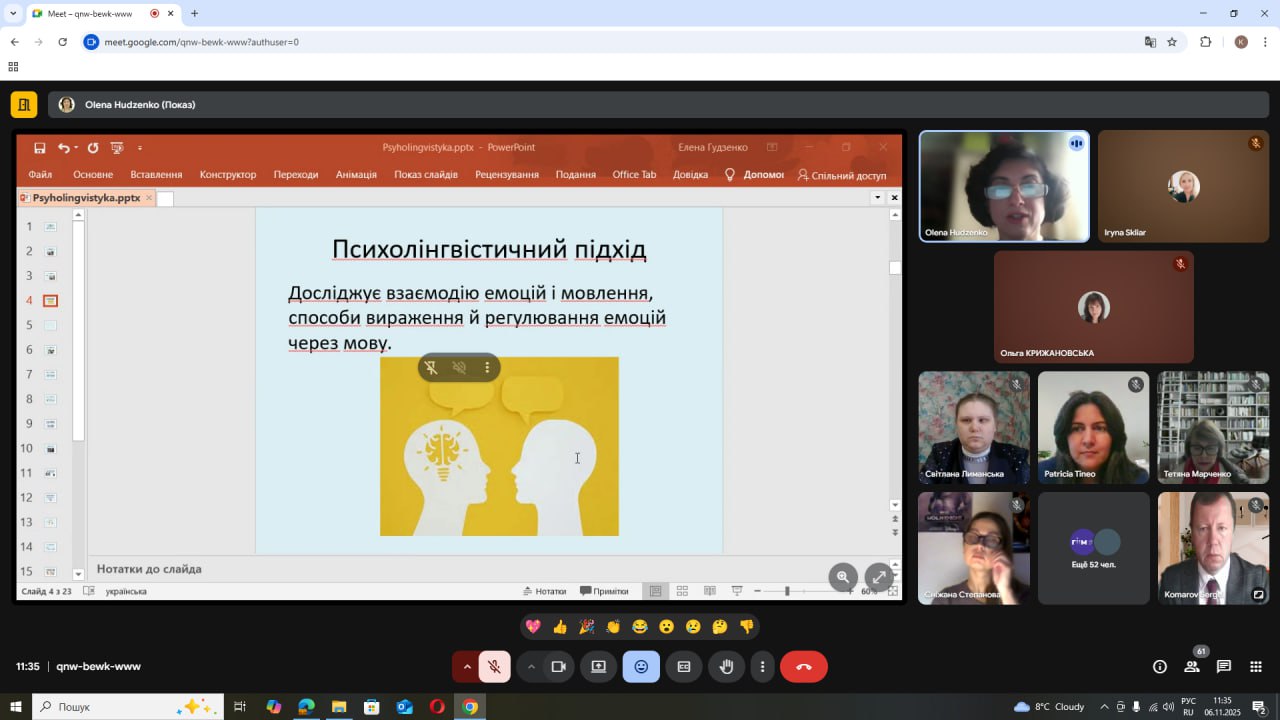Image resolution: width=1280 pixels, height=720 pixels.
Task: Toggle the camera on or off
Action: tap(559, 667)
